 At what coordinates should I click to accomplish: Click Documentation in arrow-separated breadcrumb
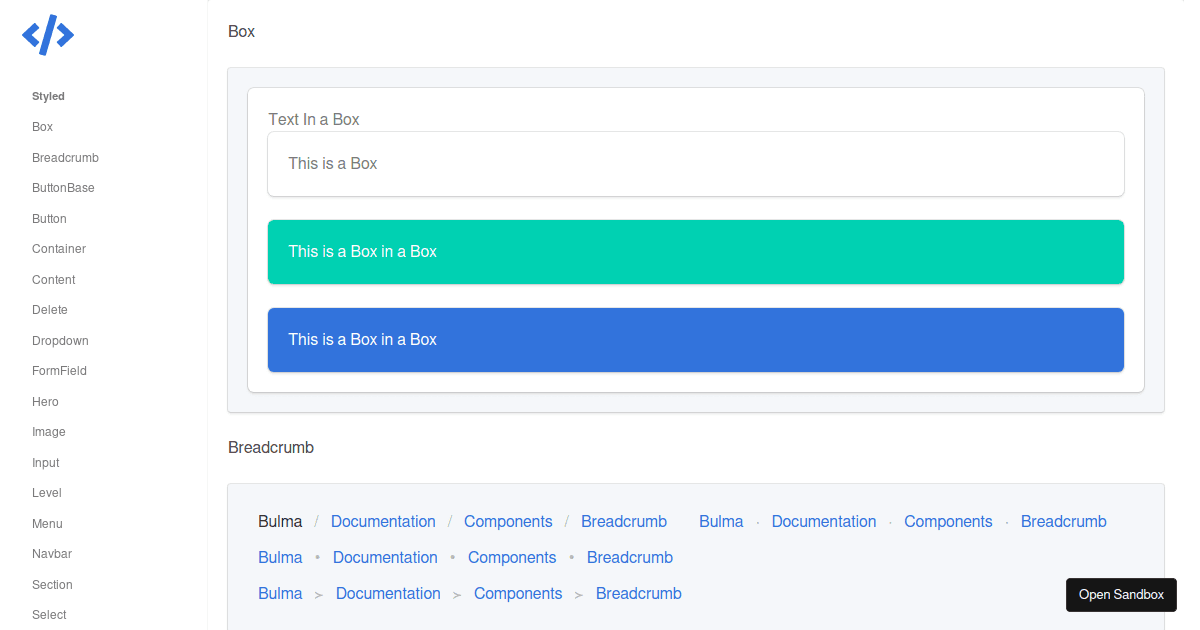pyautogui.click(x=388, y=594)
